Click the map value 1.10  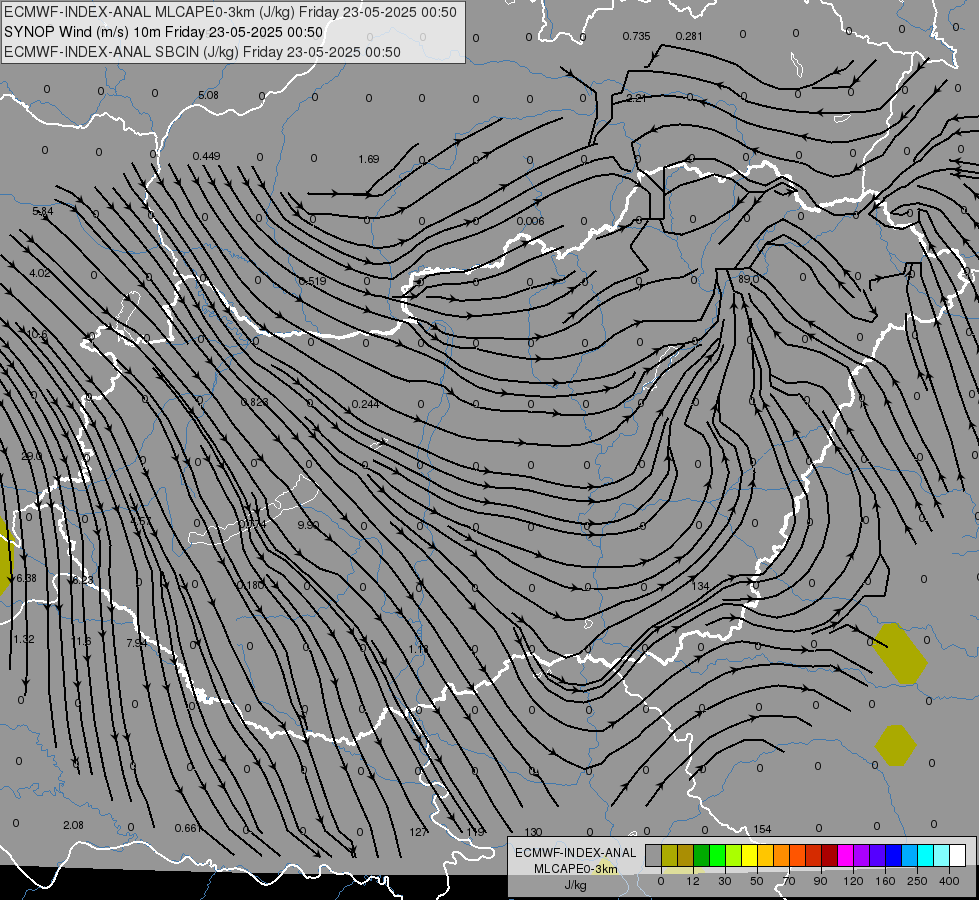pos(418,650)
